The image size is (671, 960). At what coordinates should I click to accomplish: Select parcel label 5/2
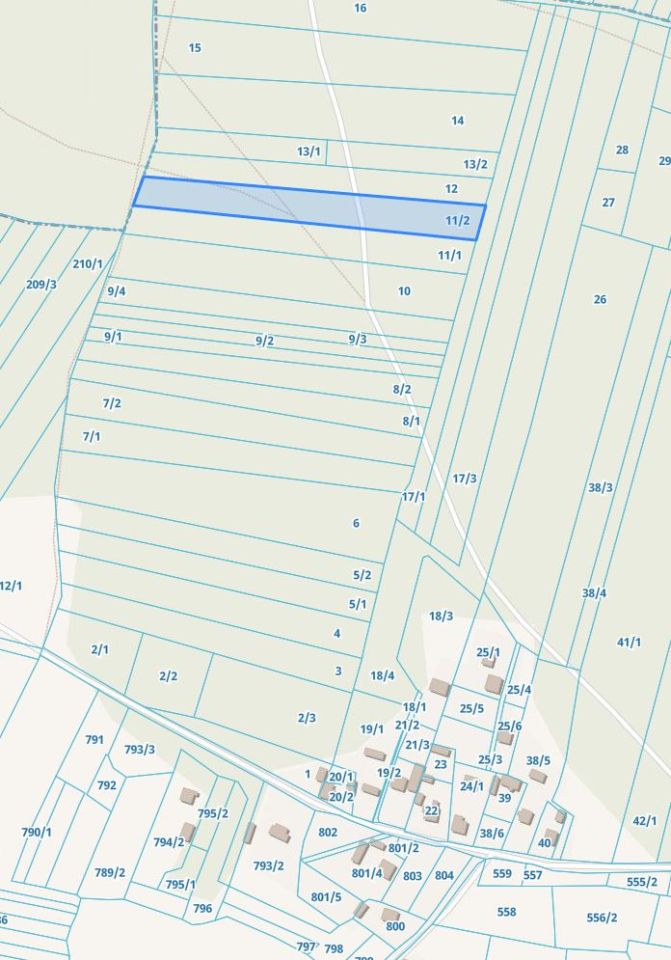coord(362,576)
